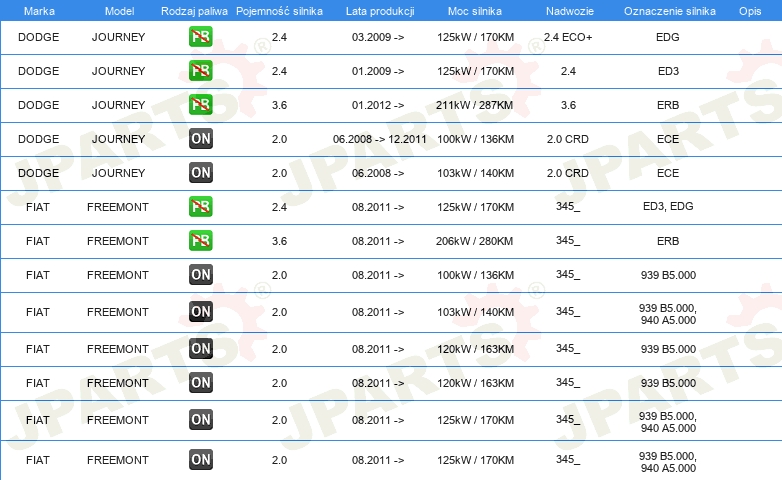Click the ON diesel icon in the Freemont 103kW row

[x=200, y=311]
